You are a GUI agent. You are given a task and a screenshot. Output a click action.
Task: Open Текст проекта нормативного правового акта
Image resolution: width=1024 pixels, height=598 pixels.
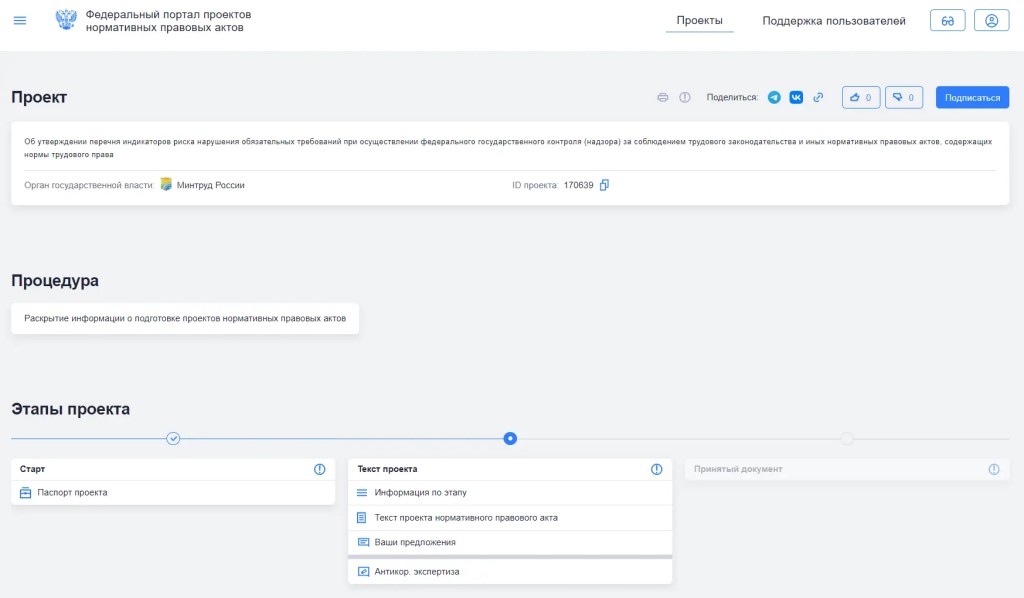510,518
